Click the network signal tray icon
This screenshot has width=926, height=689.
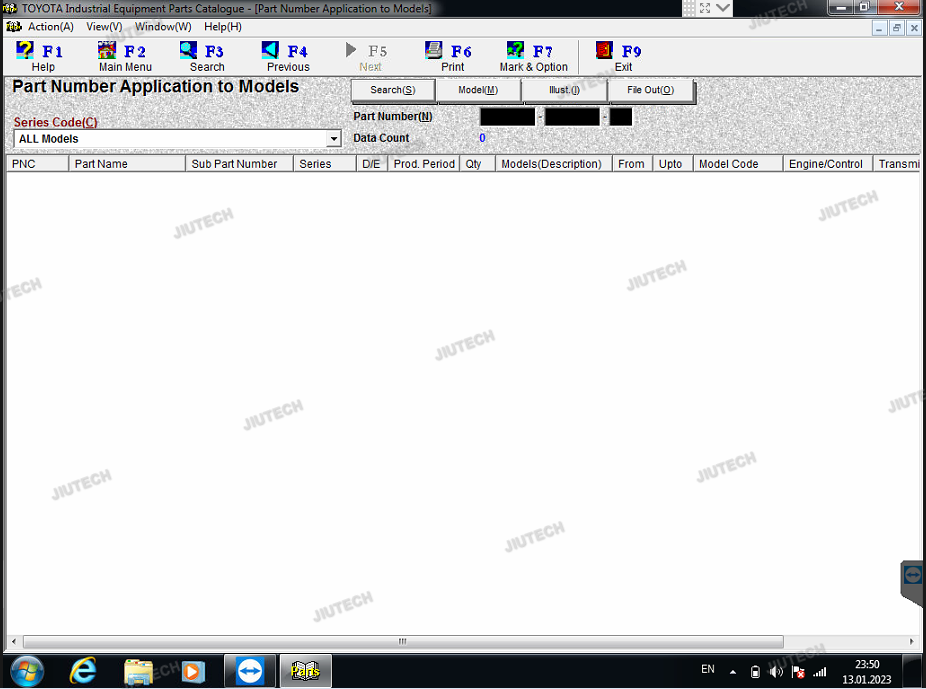pos(820,672)
